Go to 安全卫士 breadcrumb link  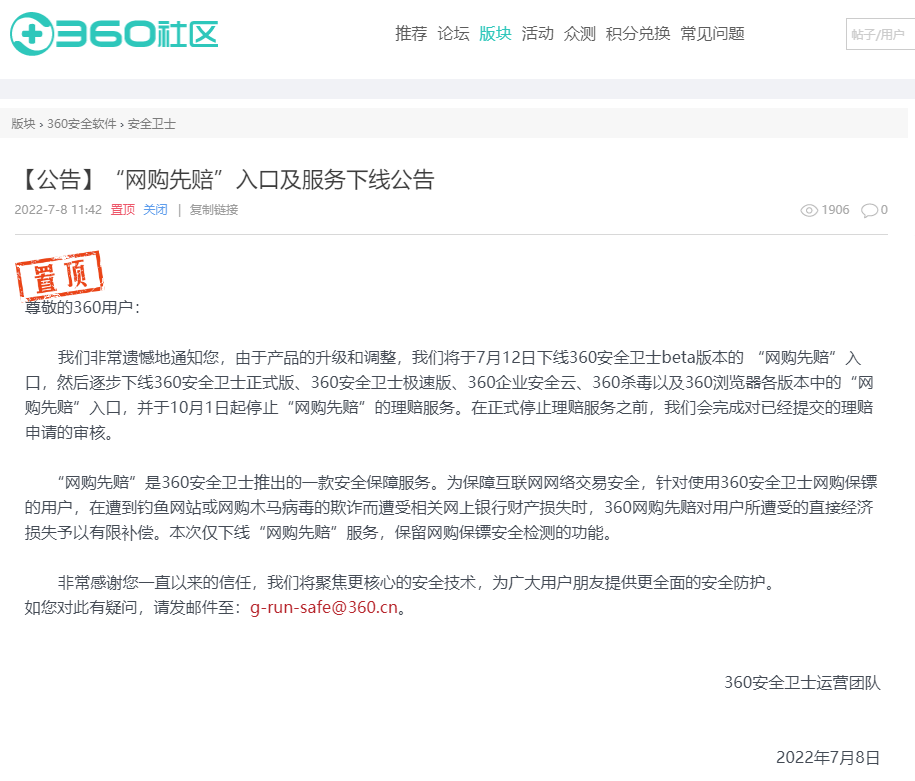[152, 124]
